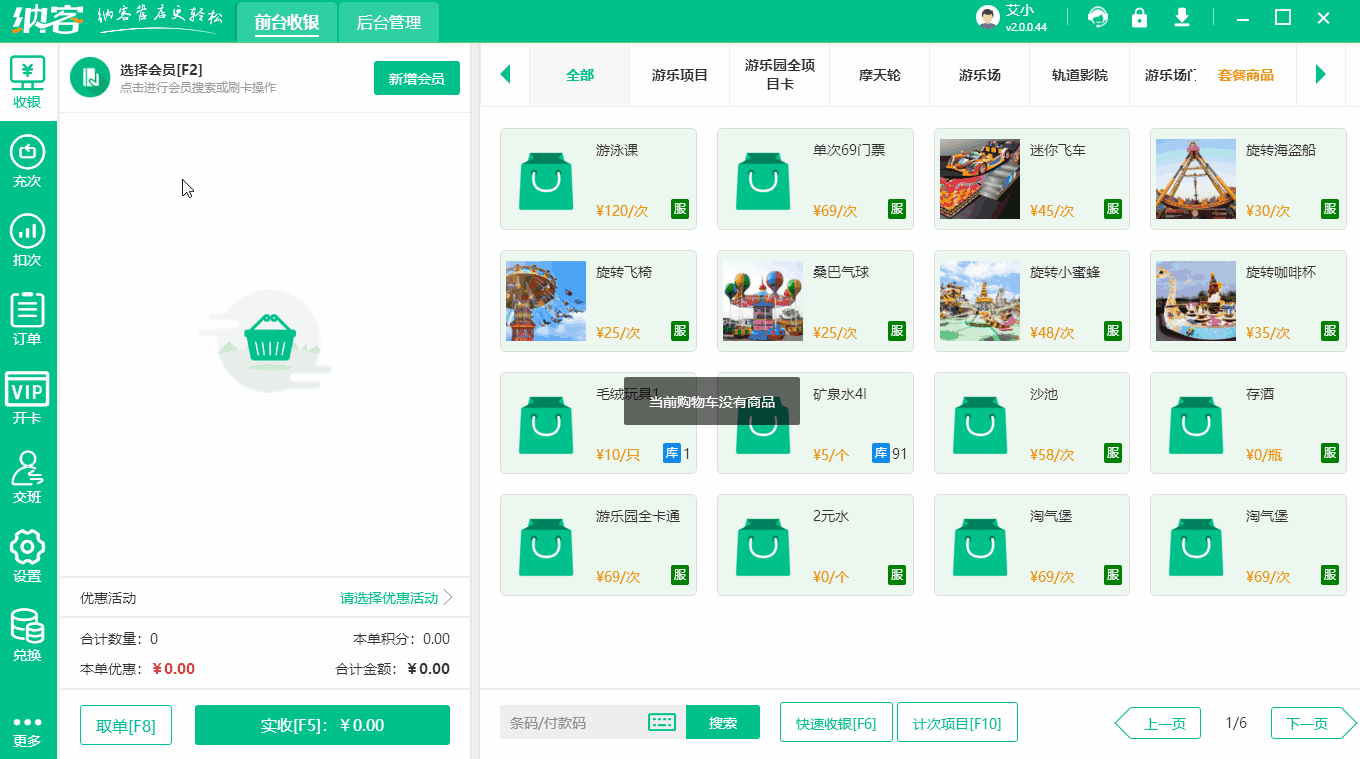Click the download icon in title bar
Viewport: 1360px width, 759px height.
click(1180, 18)
